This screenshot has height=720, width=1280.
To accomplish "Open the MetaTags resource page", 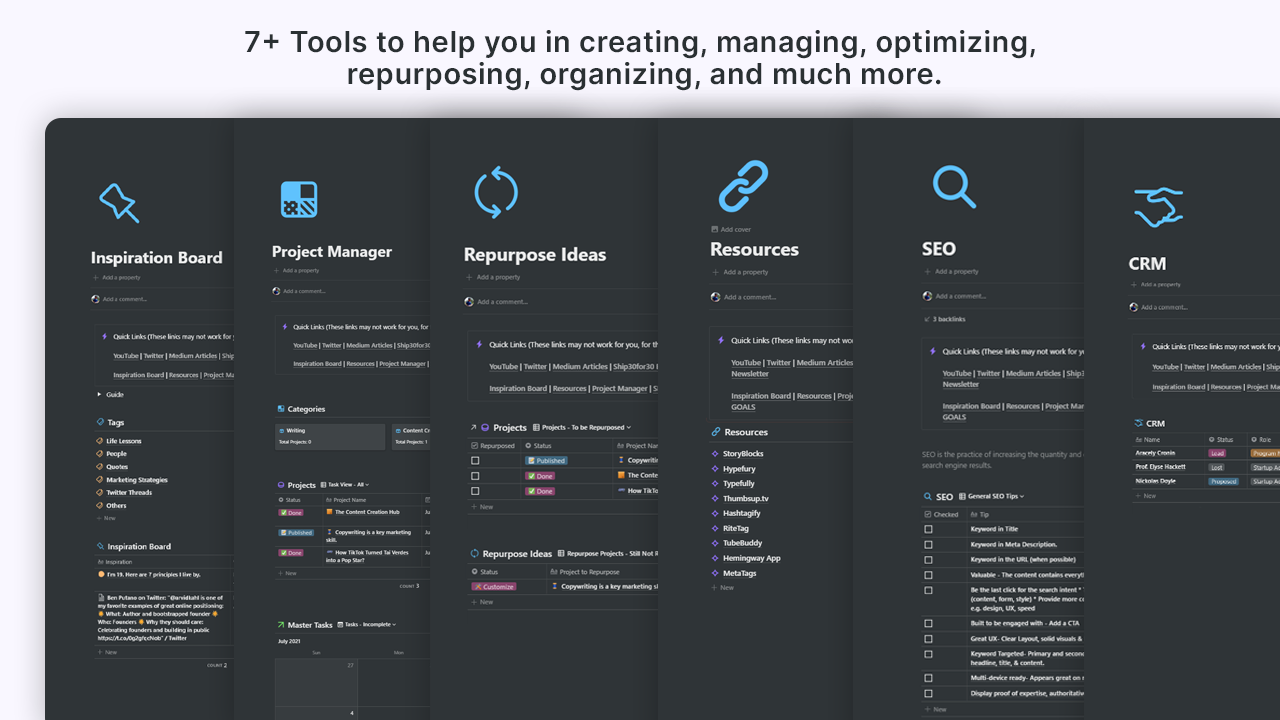I will (x=739, y=573).
